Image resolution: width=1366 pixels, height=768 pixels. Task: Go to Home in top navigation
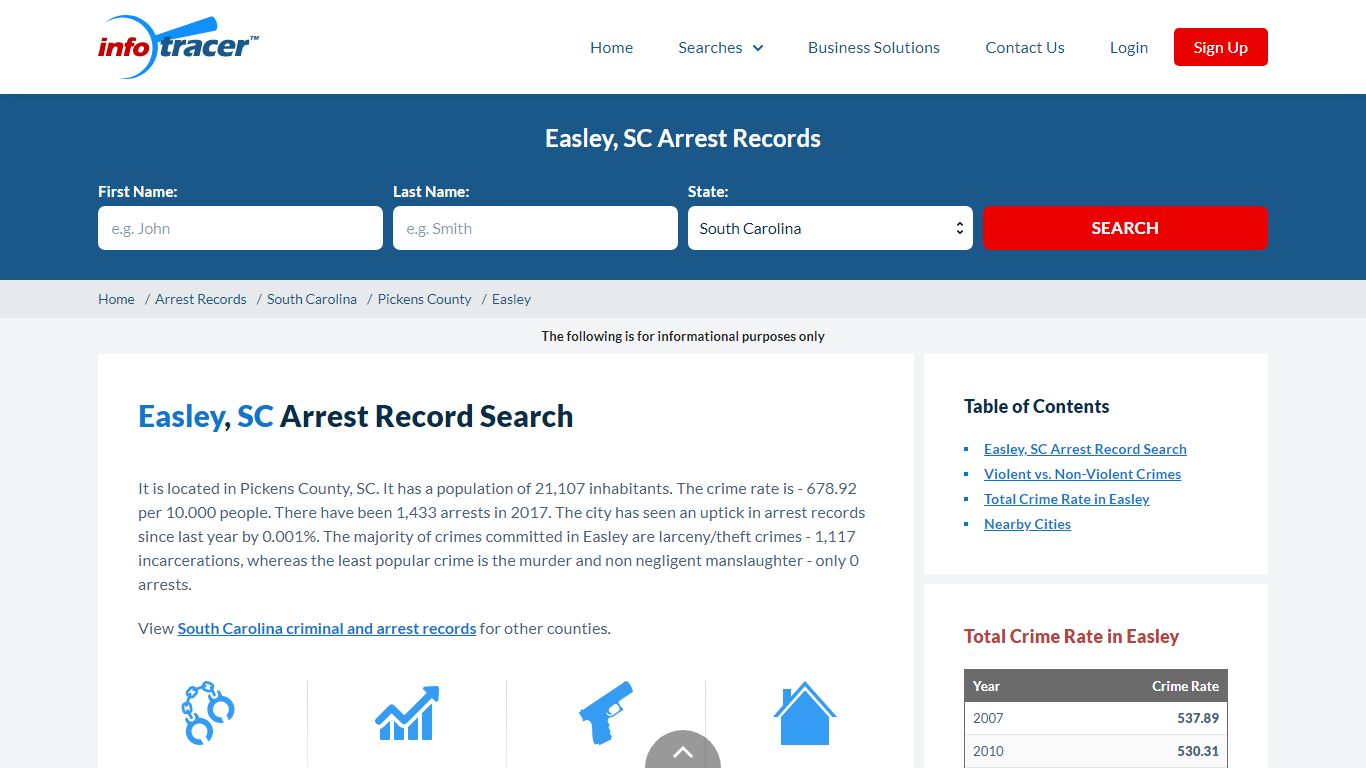tap(611, 47)
